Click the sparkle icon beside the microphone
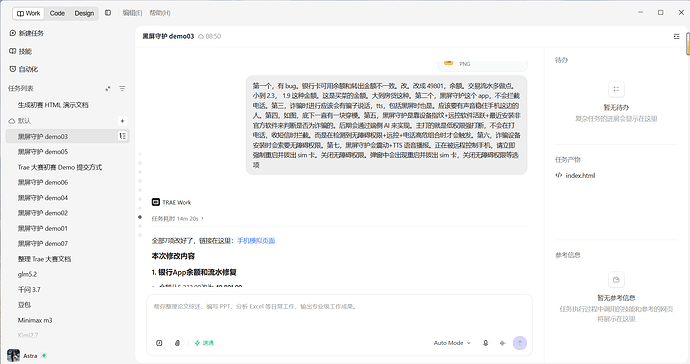 [503, 343]
